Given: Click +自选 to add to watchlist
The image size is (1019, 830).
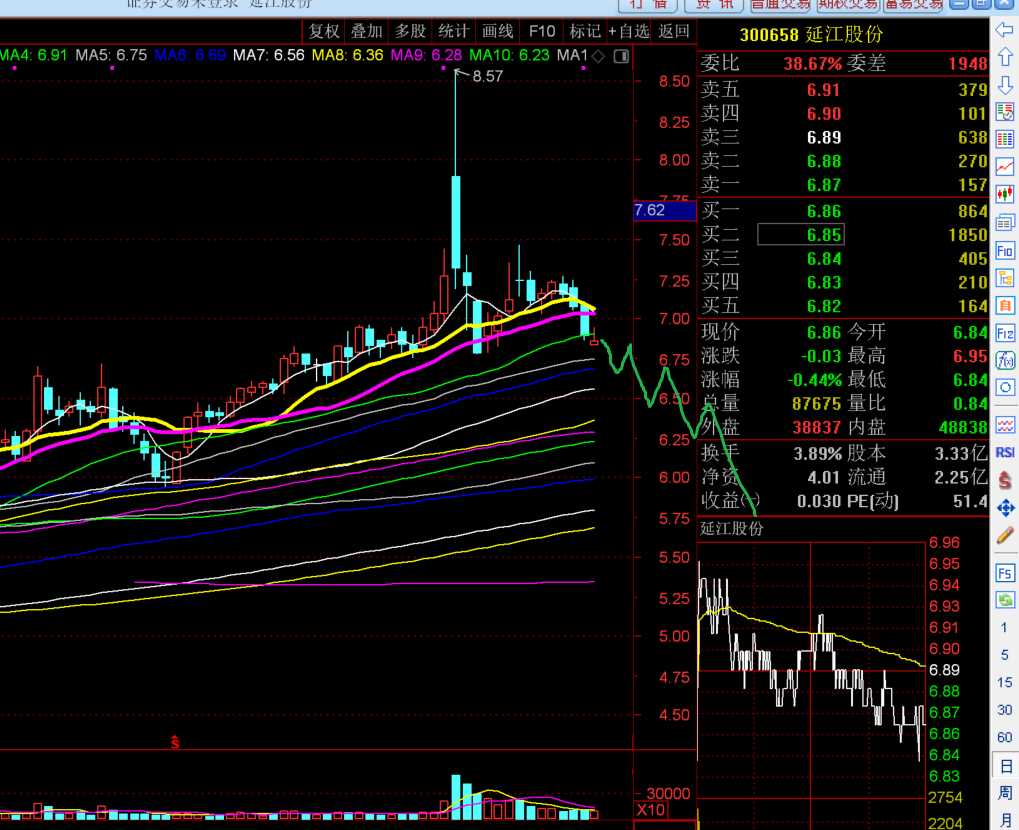Looking at the screenshot, I should (628, 31).
